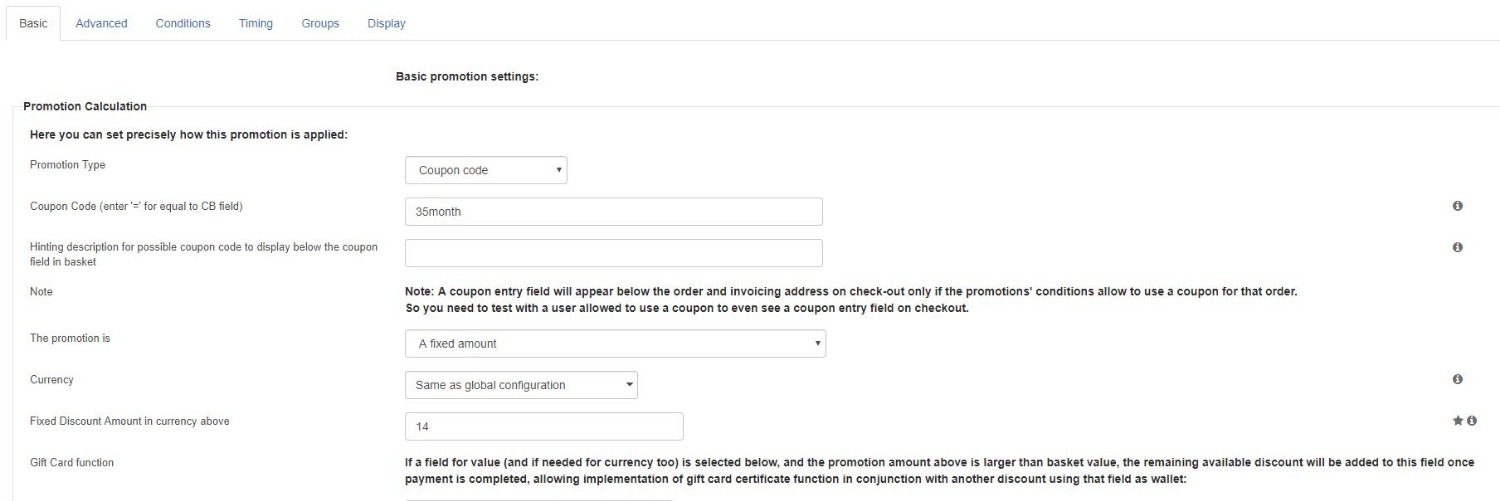Viewport: 1500px width, 501px height.
Task: Select the Basic tab
Action: click(33, 24)
